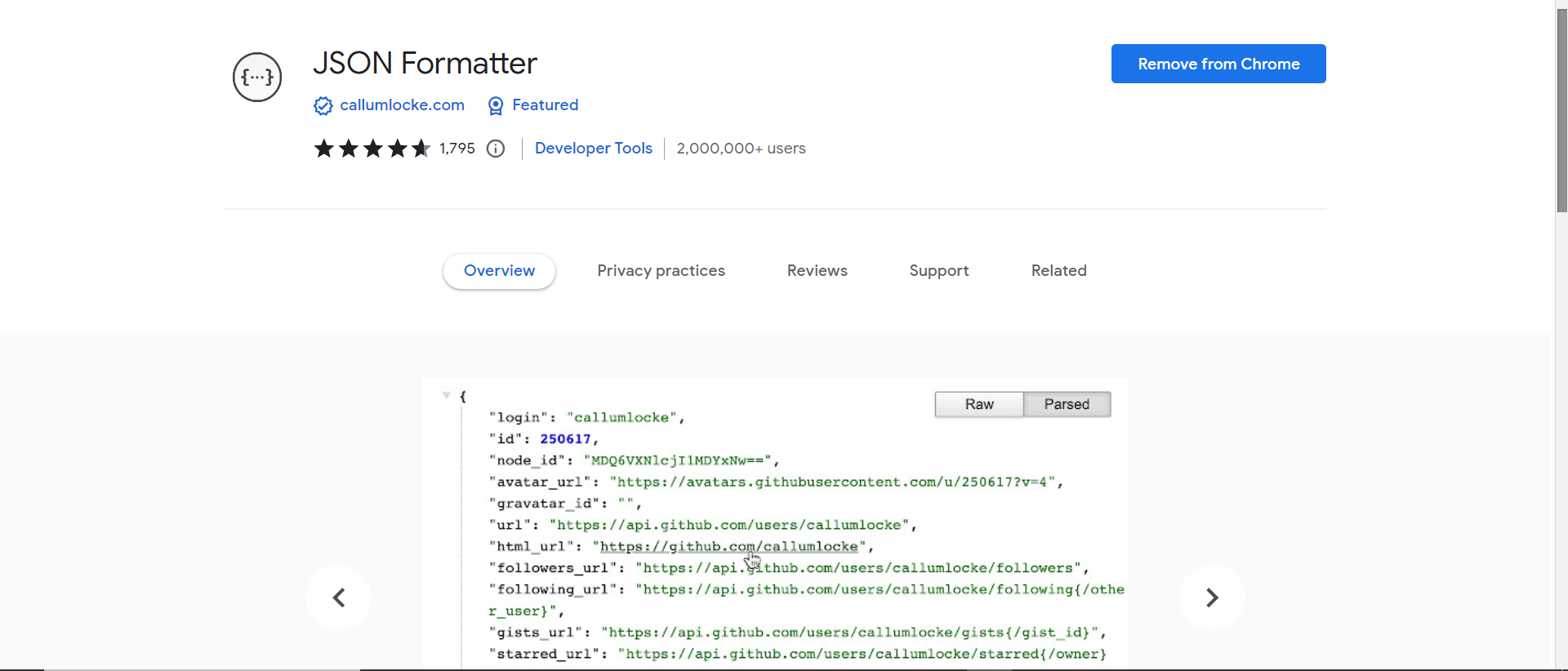Click the rating info circle icon
Image resolution: width=1568 pixels, height=671 pixels.
click(x=496, y=149)
